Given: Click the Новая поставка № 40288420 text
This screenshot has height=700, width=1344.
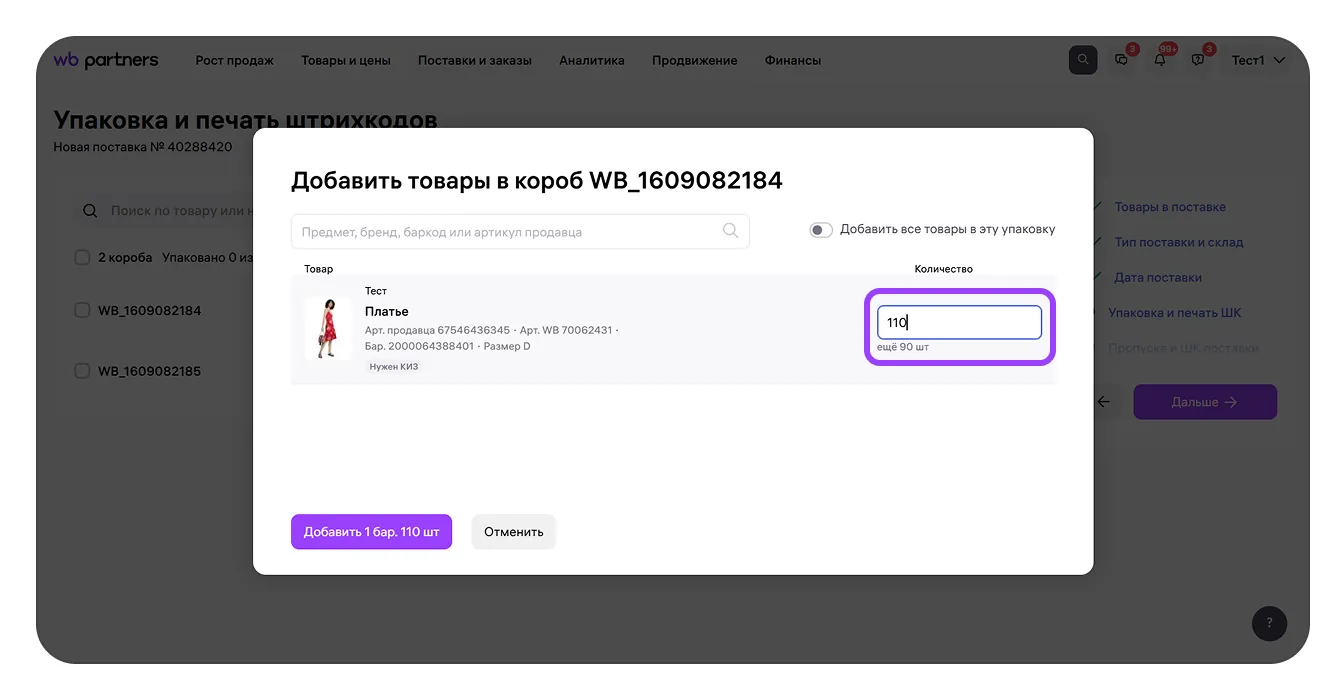Looking at the screenshot, I should [143, 147].
